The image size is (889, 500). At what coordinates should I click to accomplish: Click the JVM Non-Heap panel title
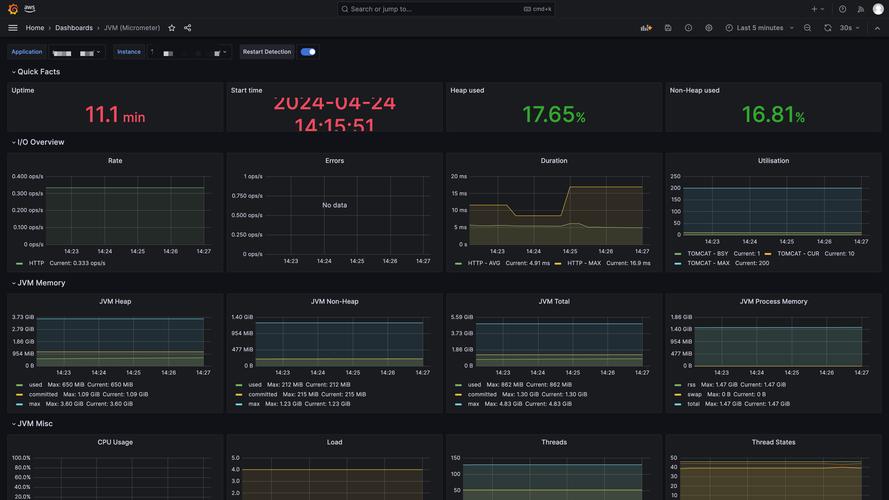click(x=335, y=302)
